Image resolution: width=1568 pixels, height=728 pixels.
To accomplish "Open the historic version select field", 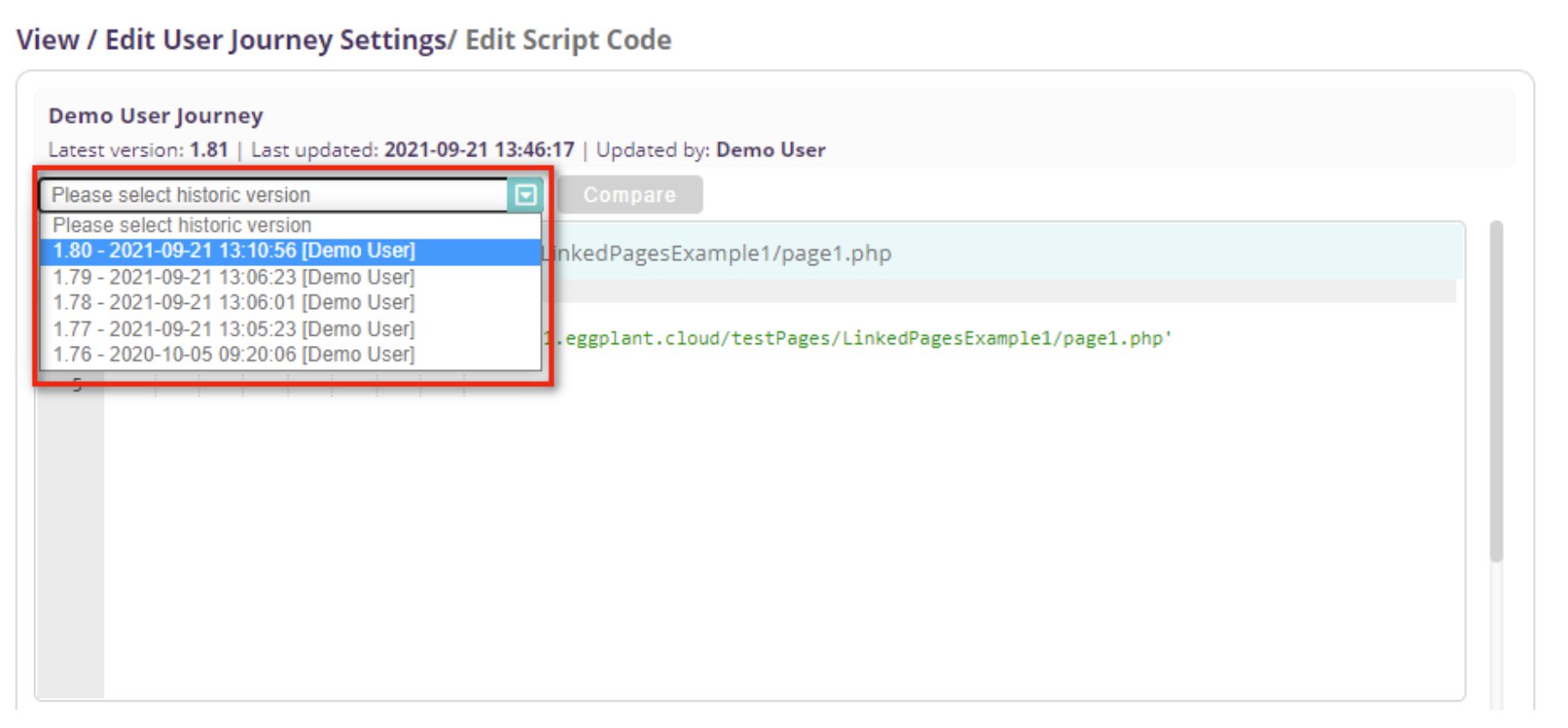I will click(x=275, y=195).
